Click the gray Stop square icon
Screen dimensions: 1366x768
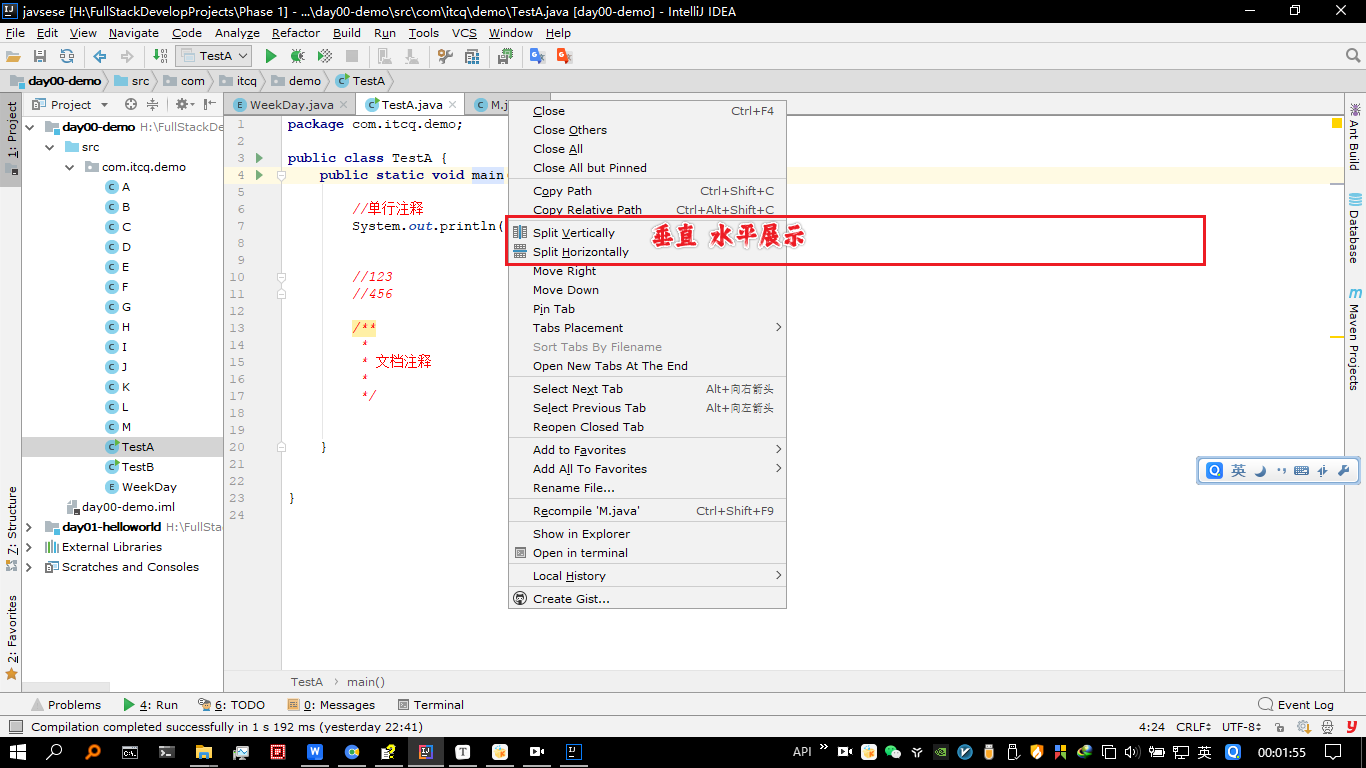(x=352, y=56)
